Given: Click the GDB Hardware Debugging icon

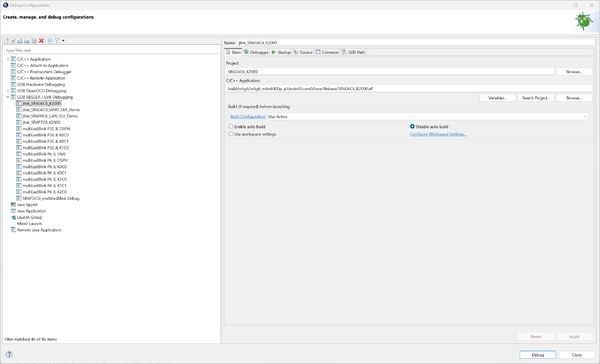Looking at the screenshot, I should tap(13, 84).
